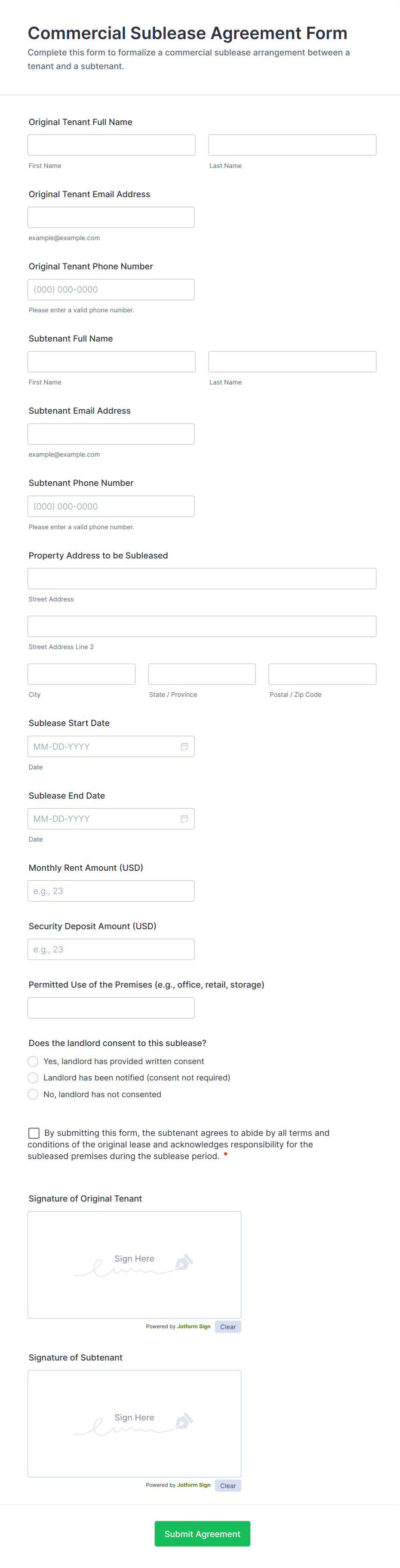This screenshot has width=400, height=1568.
Task: Focus Subtenant Last Name field
Action: [292, 362]
